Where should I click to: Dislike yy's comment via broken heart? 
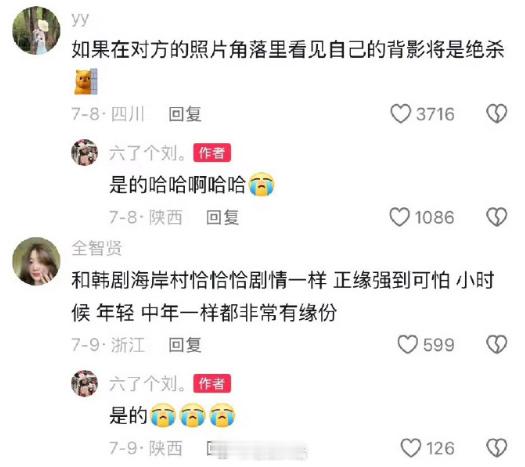click(496, 113)
